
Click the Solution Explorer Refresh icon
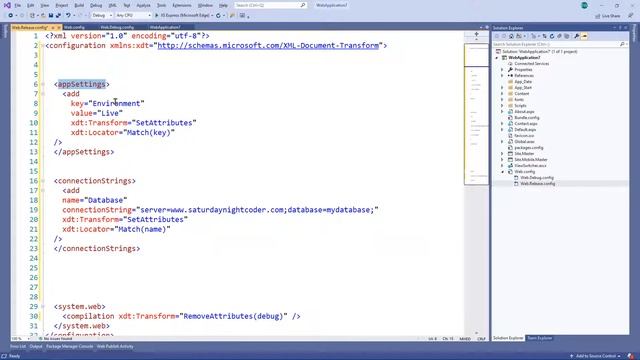tap(552, 36)
